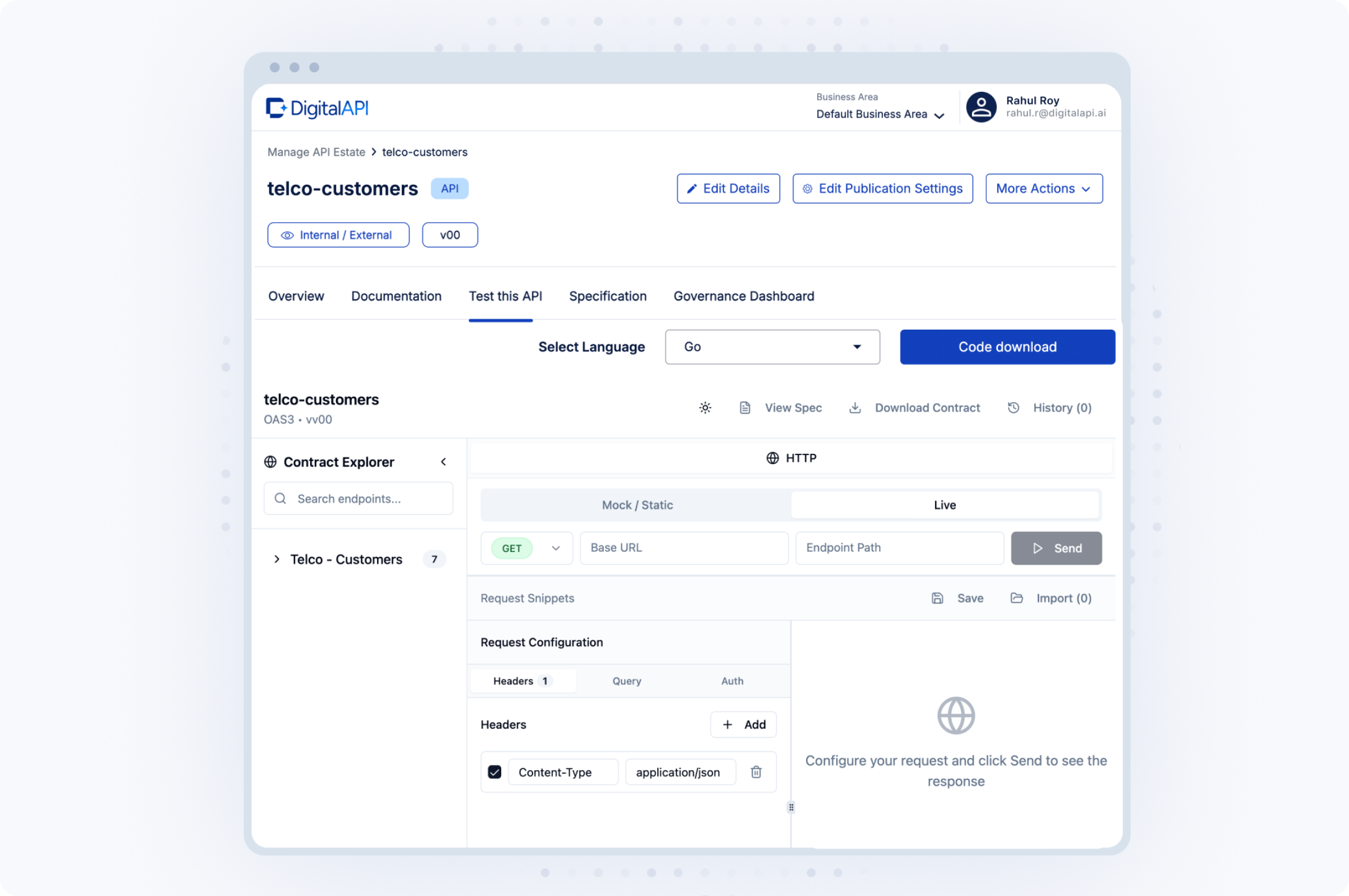This screenshot has height=896, width=1349.
Task: Toggle Internal / External visibility badge
Action: pyautogui.click(x=338, y=235)
